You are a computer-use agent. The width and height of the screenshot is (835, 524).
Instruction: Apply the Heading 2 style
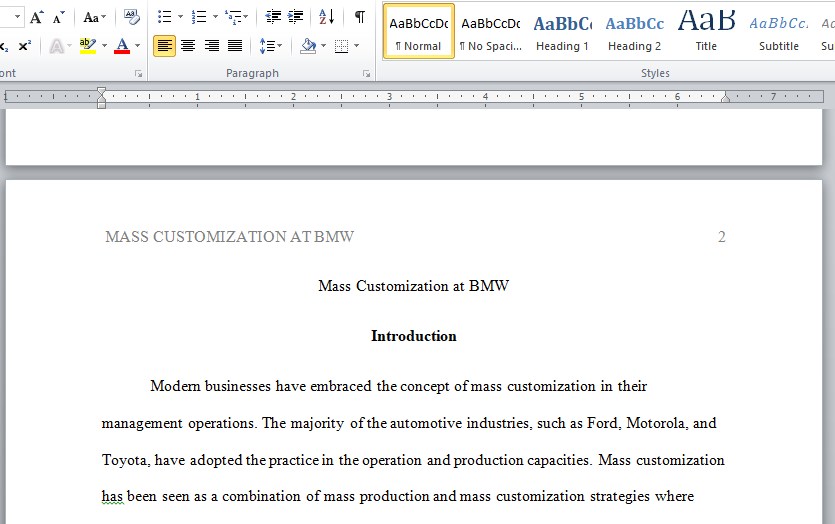pyautogui.click(x=634, y=31)
